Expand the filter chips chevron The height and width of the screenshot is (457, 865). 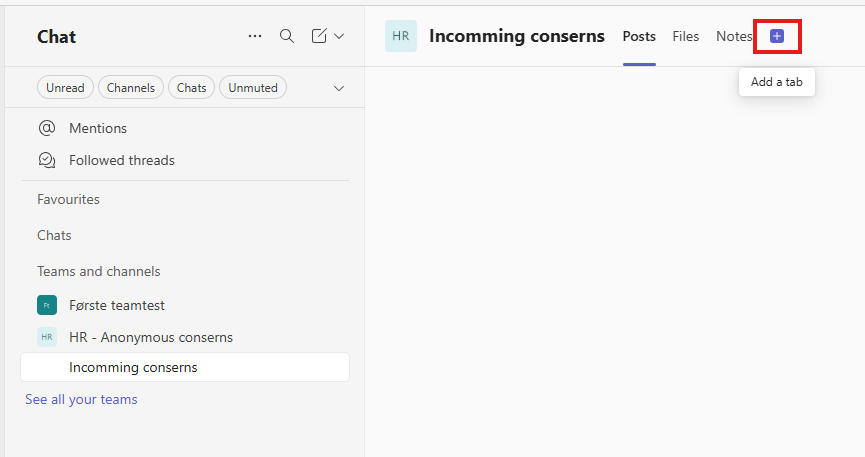[338, 88]
